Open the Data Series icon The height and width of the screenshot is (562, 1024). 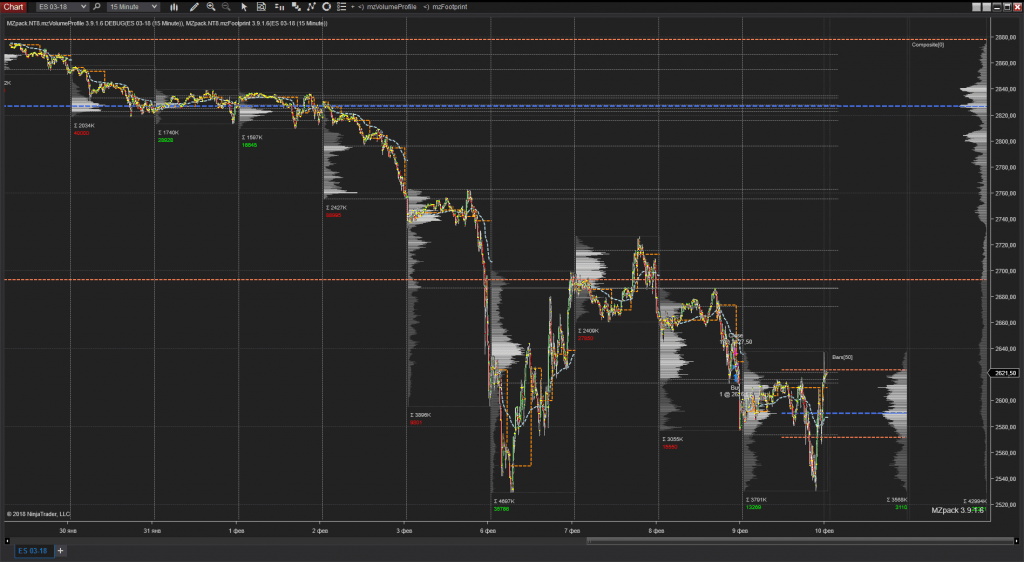point(261,7)
